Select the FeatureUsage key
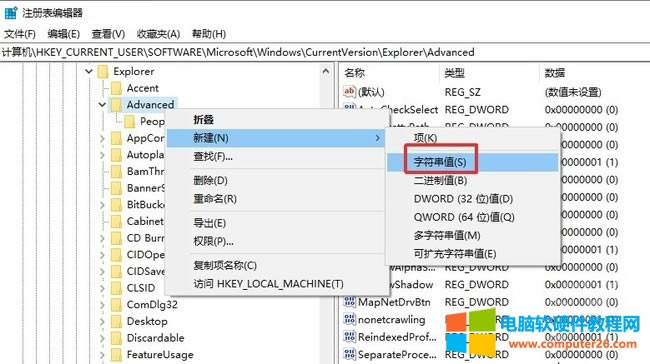650x364 pixels. click(160, 354)
